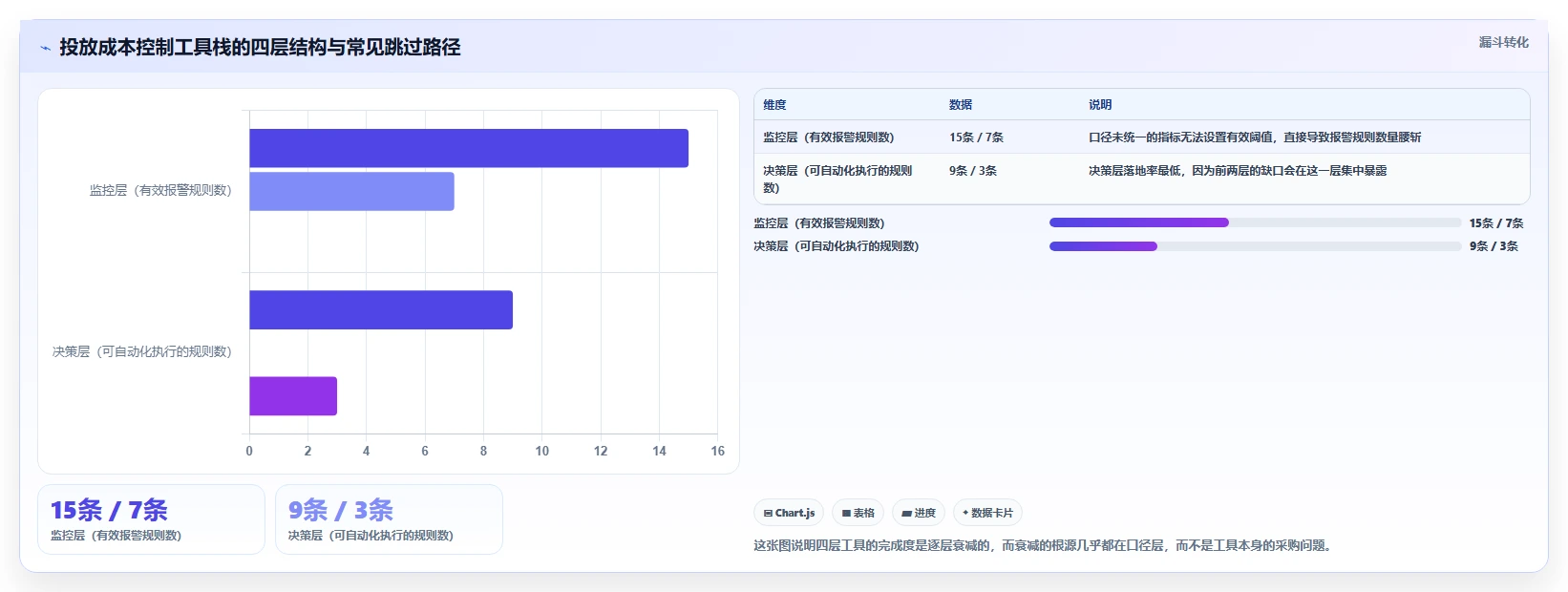1568x592 pixels.
Task: Click the footer note starting 这张图说明四层工具
Action: 1045,546
